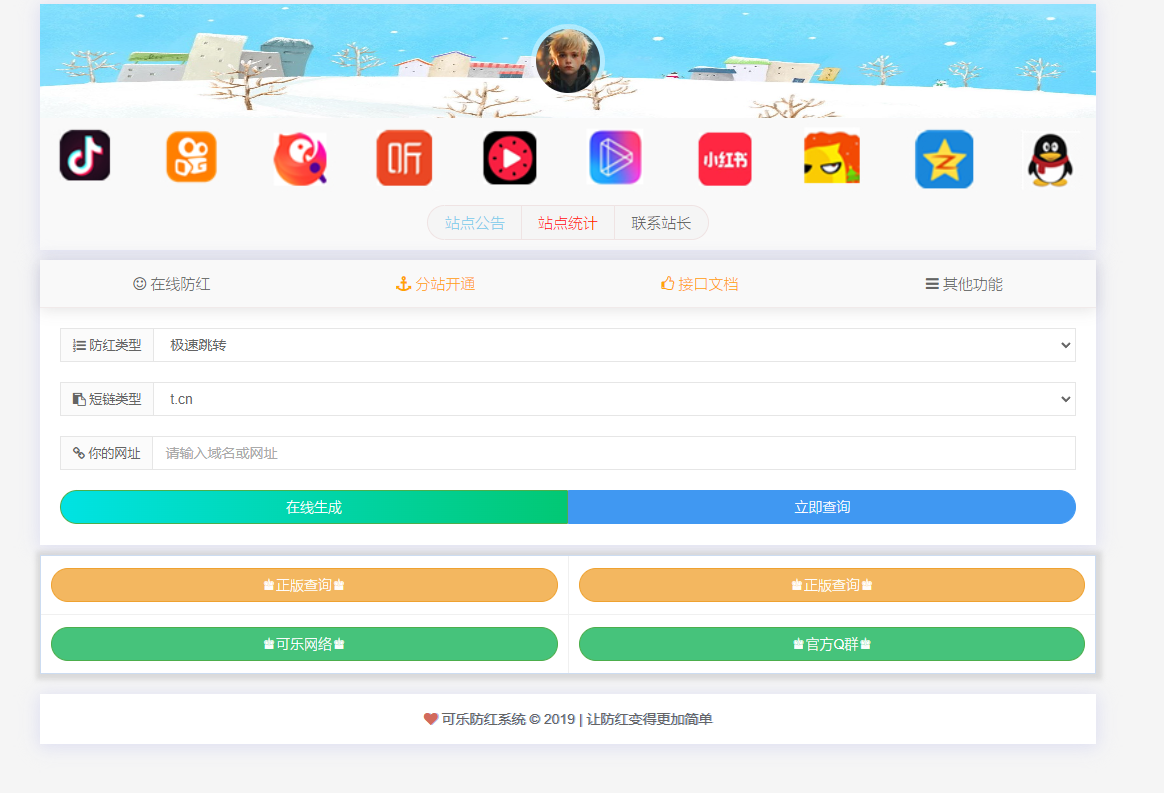Screen dimensions: 1164x793
Task: Click the 可乐防红系统 footer text
Action: tap(483, 719)
